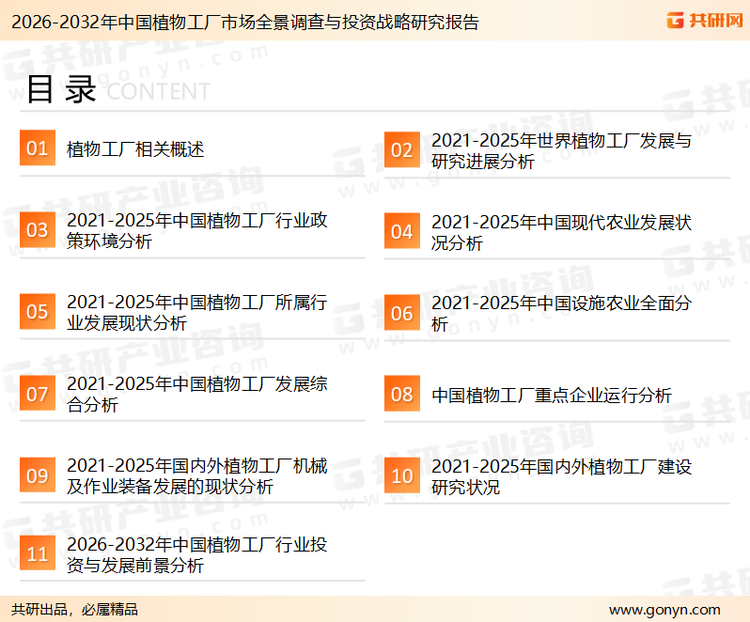
Task: Click the report title in the header
Action: click(x=245, y=22)
